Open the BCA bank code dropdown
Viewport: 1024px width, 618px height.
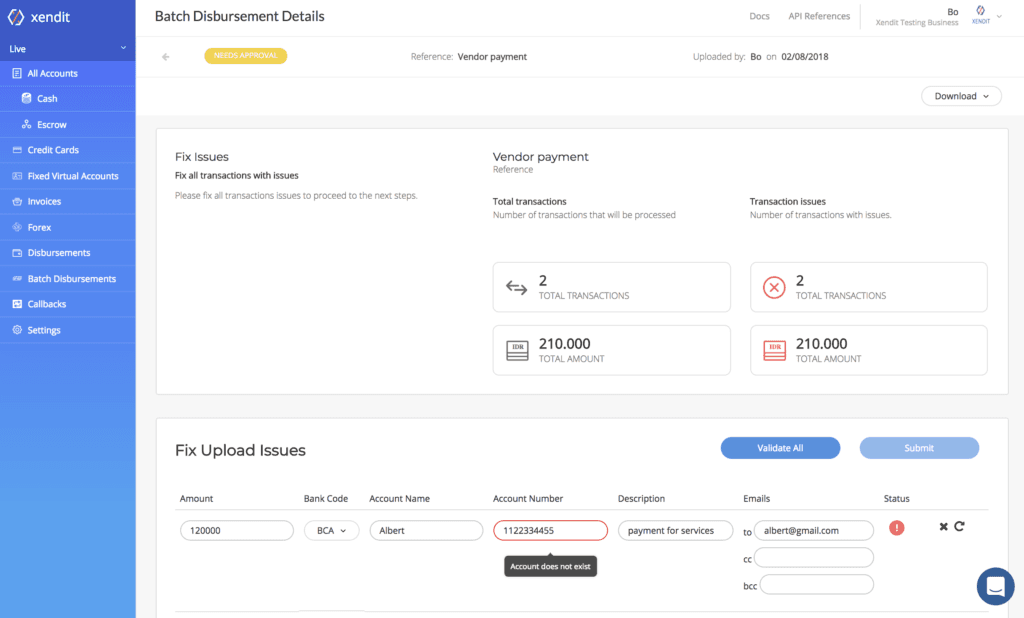click(x=331, y=531)
